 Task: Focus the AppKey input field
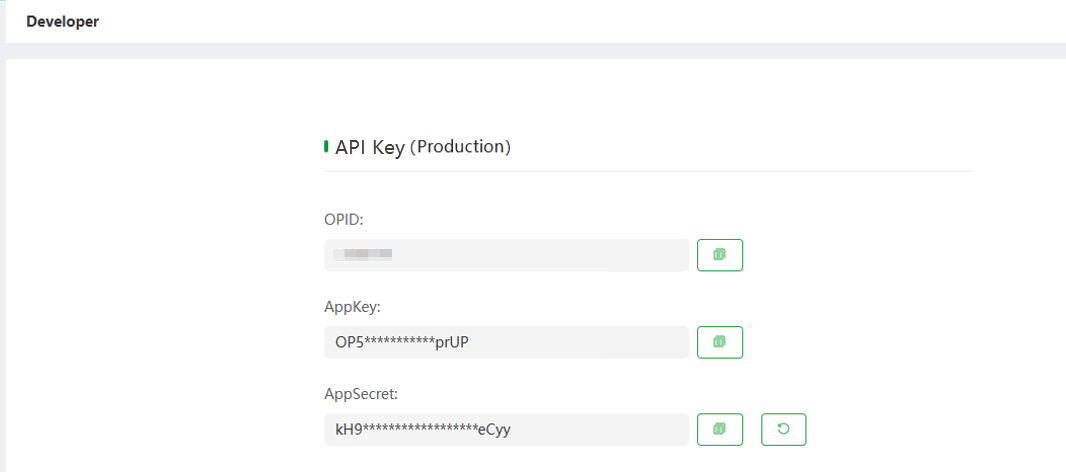[590, 342]
